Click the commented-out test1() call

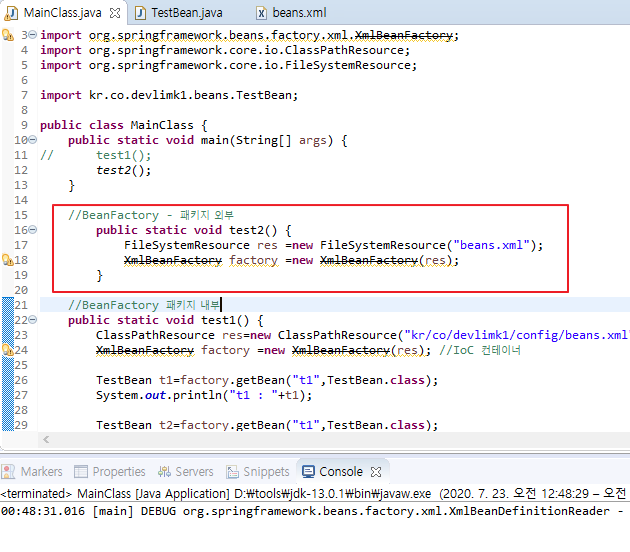click(x=124, y=155)
